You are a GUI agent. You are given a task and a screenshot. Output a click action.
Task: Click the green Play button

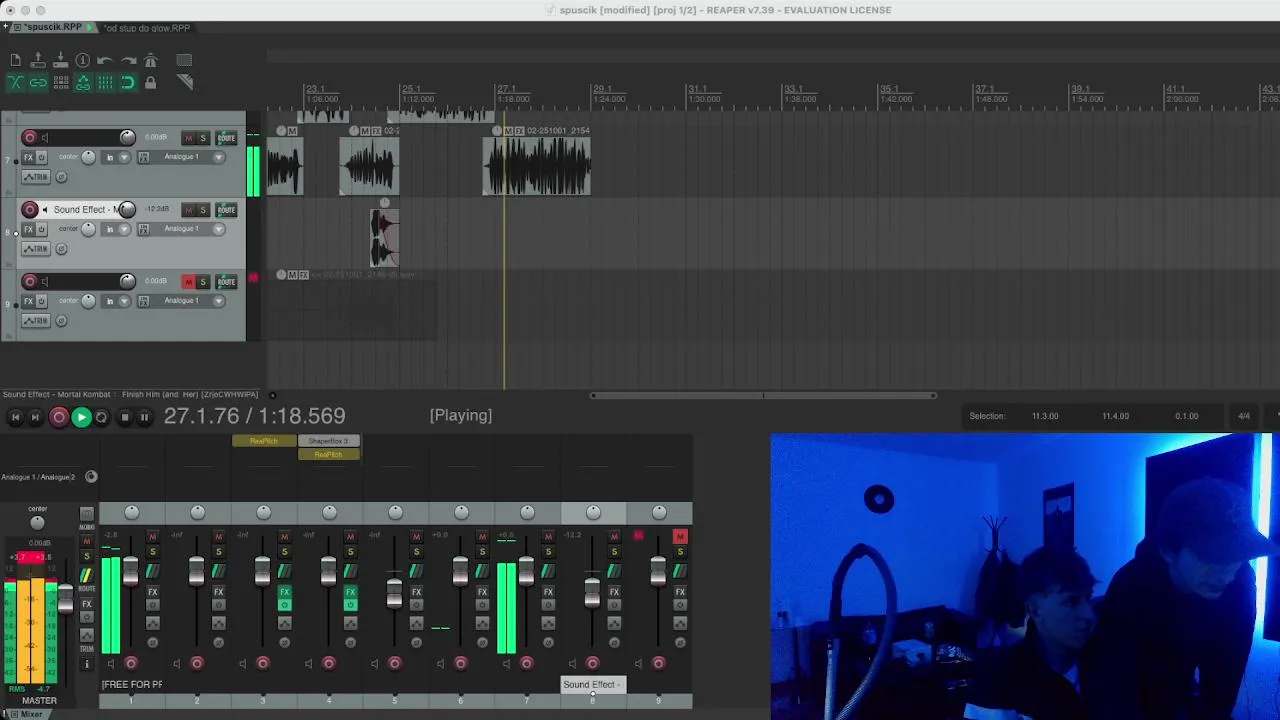coord(81,417)
